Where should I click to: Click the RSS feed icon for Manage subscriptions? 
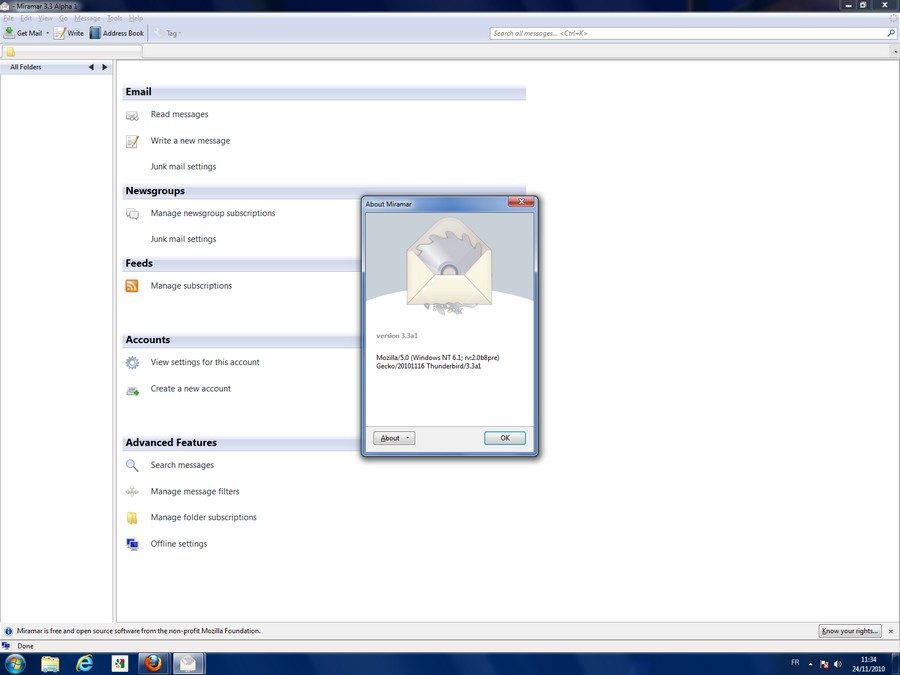point(132,286)
